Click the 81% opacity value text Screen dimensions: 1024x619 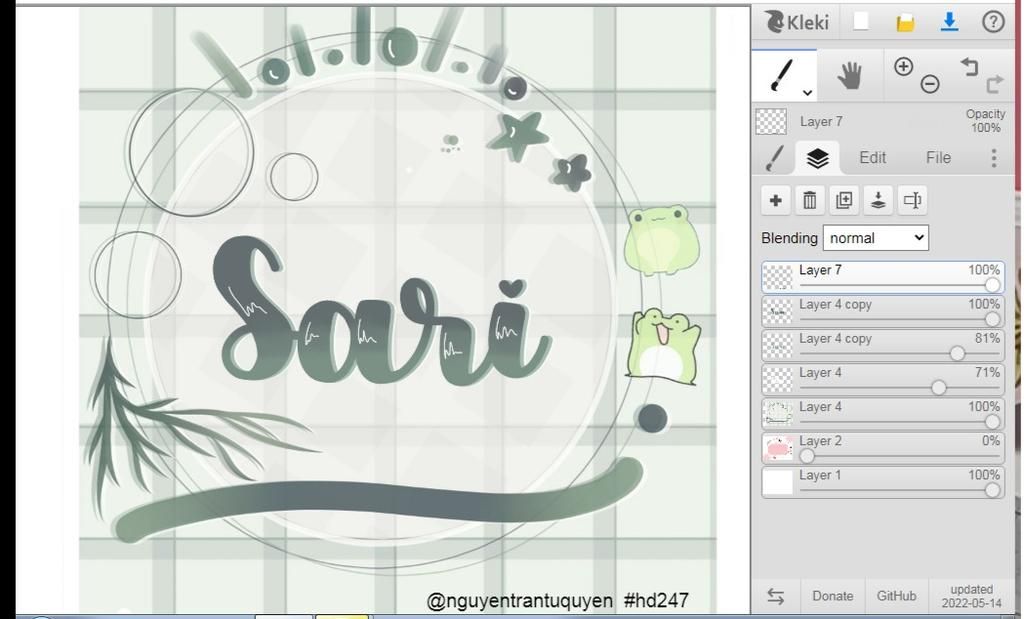tap(987, 338)
